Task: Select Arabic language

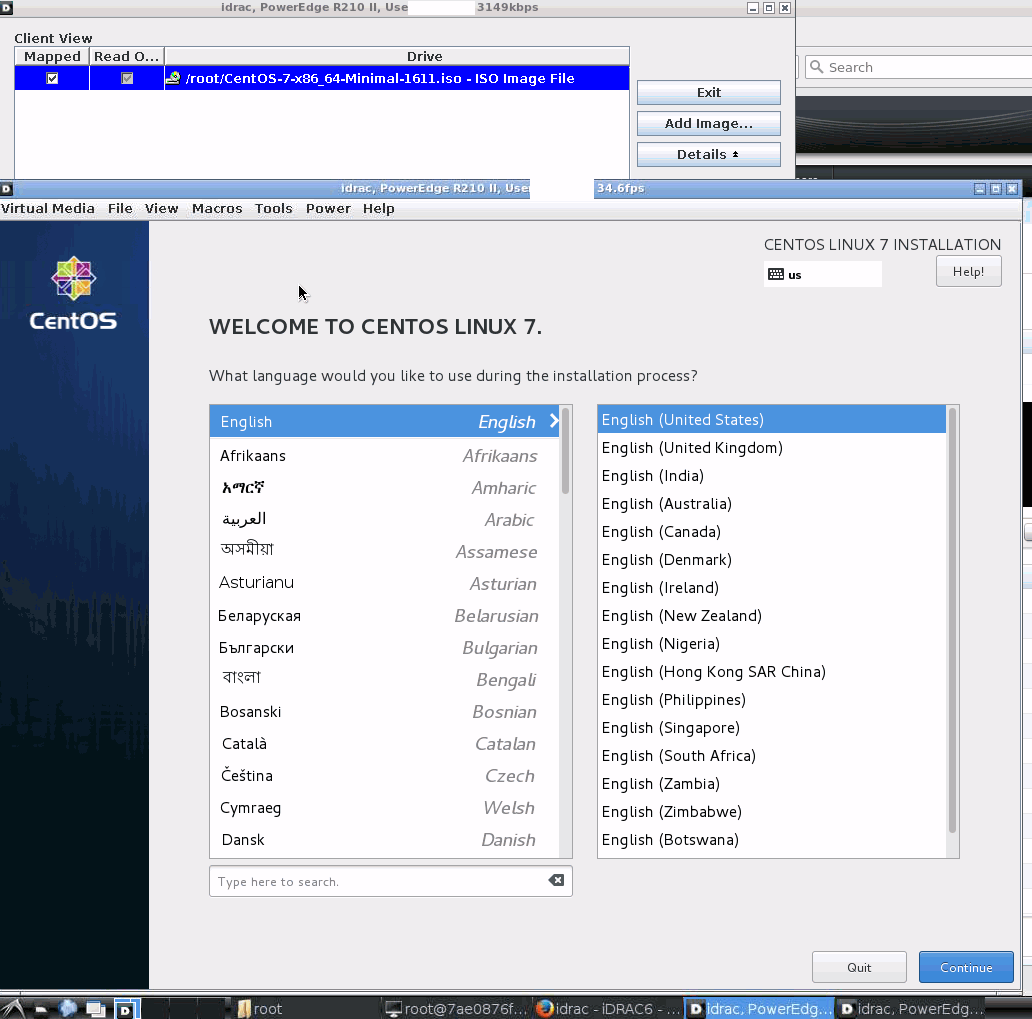Action: tap(384, 519)
